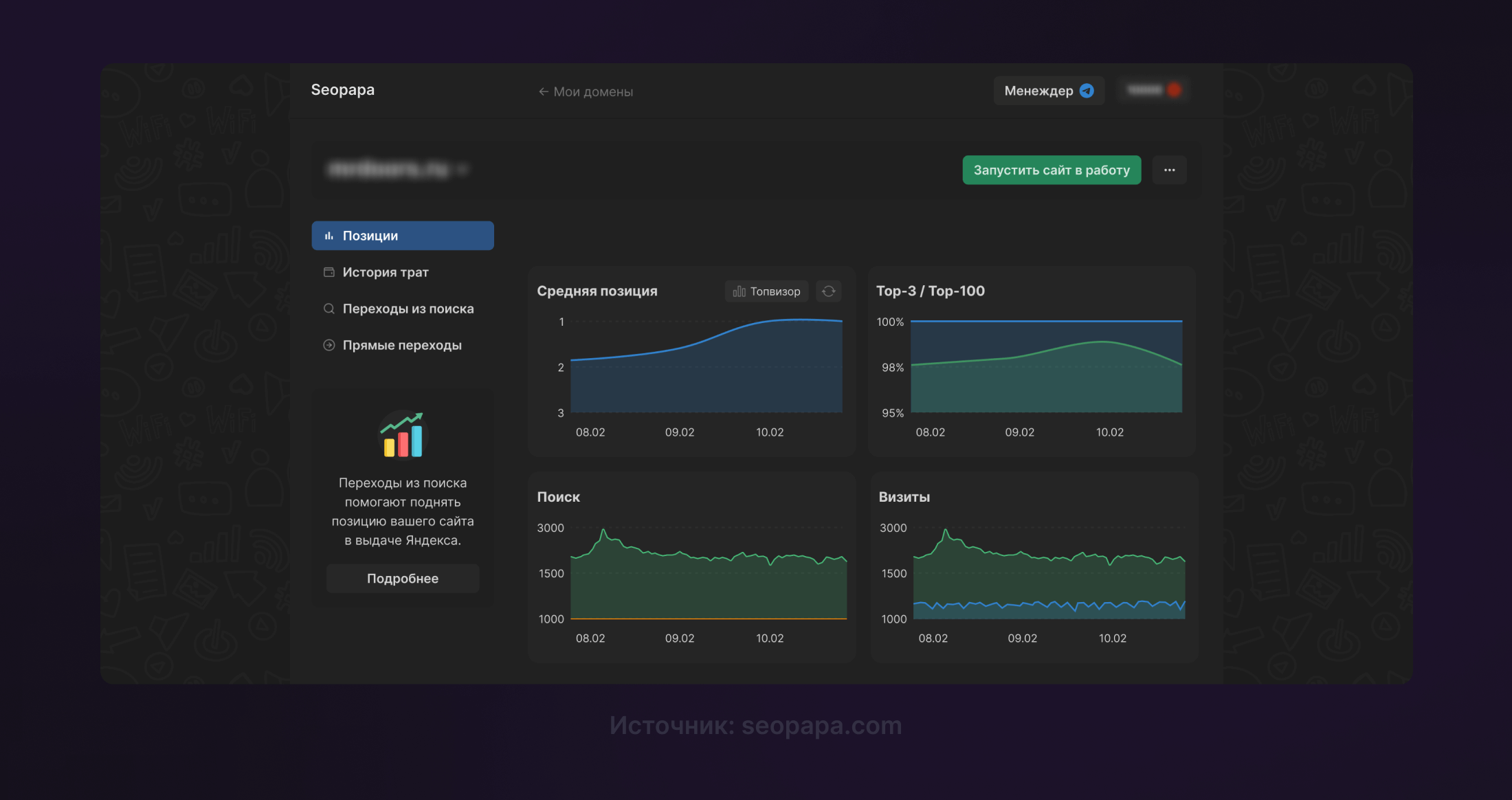Click the Seopapa logo
The height and width of the screenshot is (800, 1512).
342,90
